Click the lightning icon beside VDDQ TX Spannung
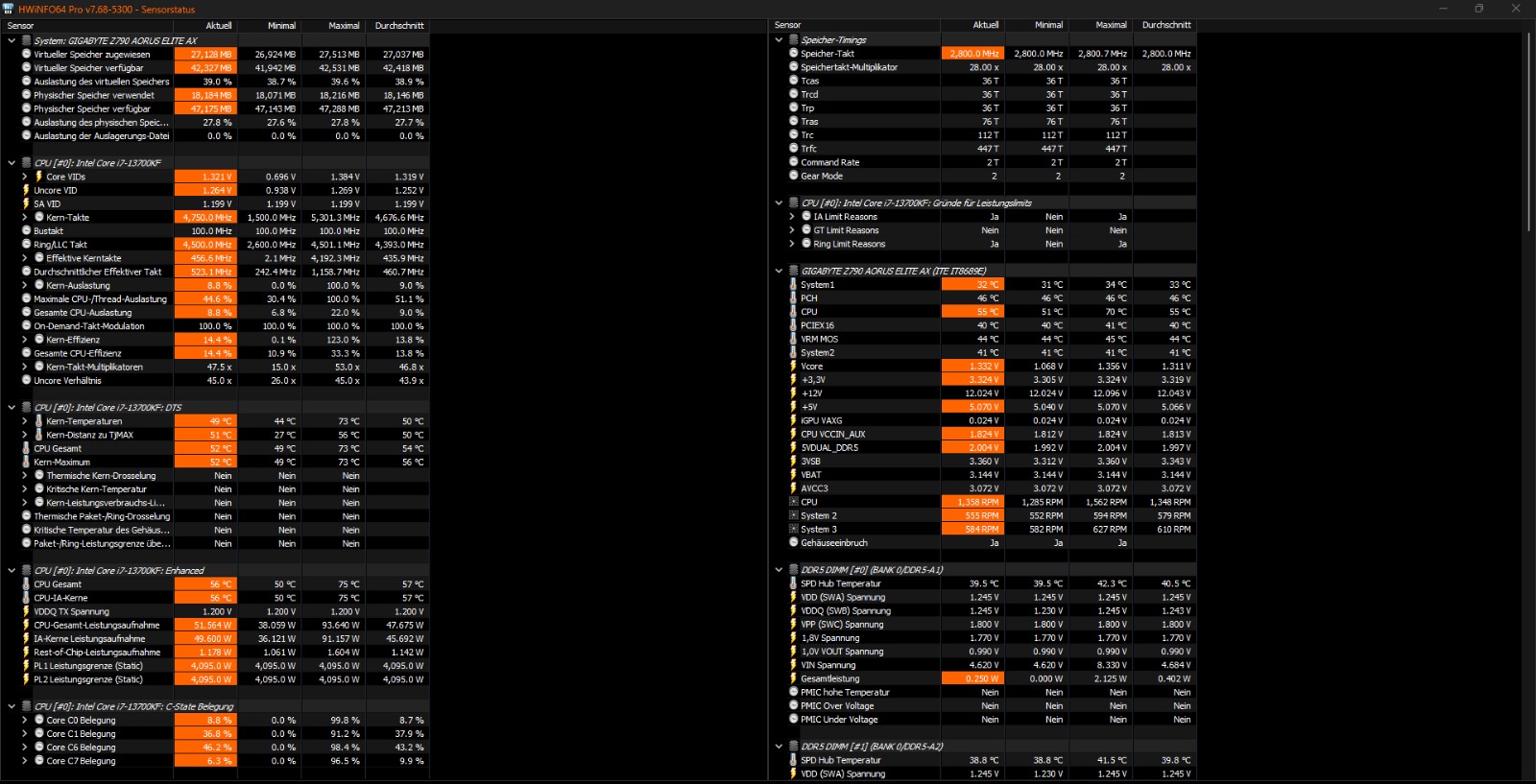 (x=26, y=611)
